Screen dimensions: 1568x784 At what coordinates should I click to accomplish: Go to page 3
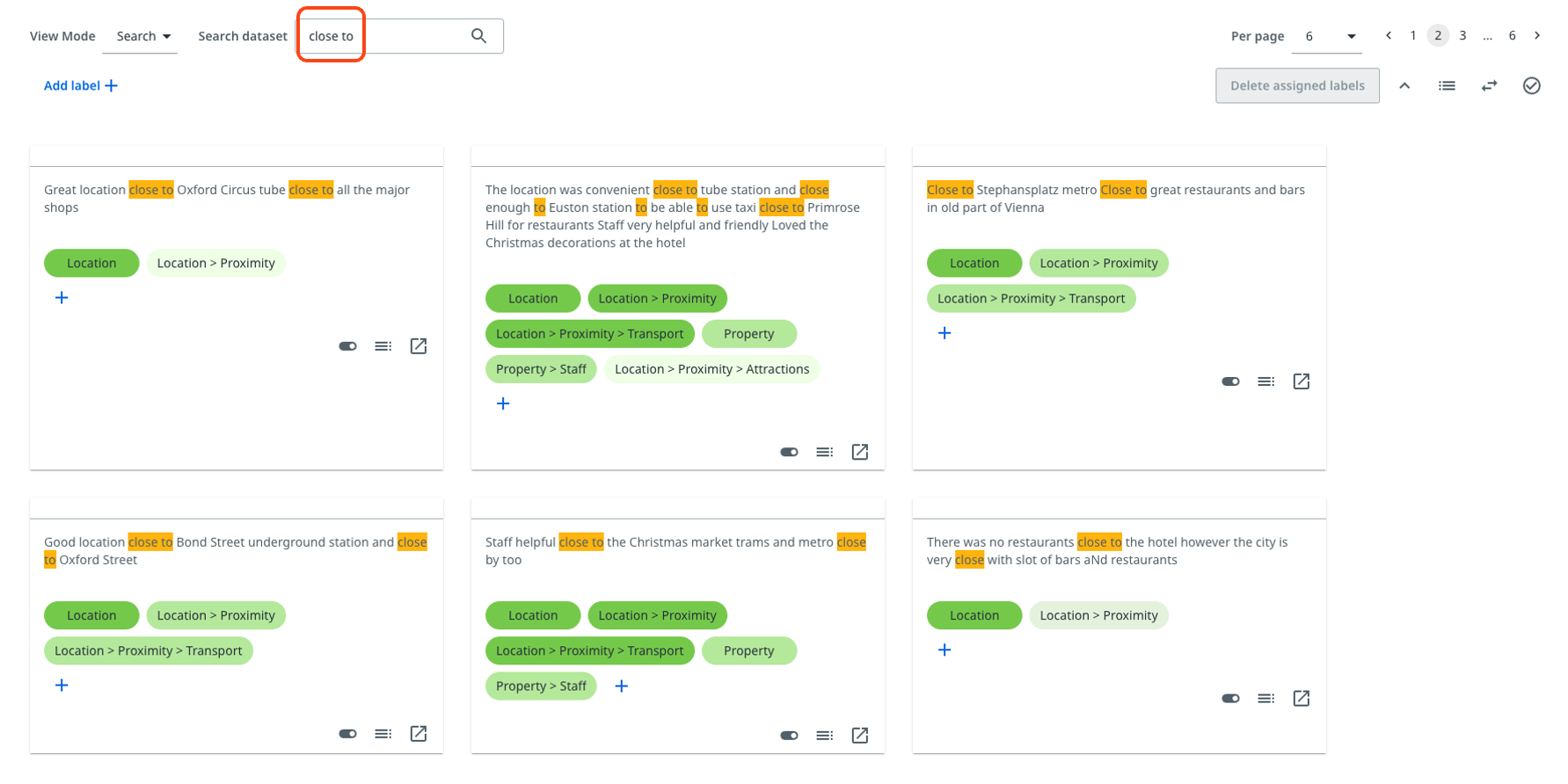(1462, 36)
